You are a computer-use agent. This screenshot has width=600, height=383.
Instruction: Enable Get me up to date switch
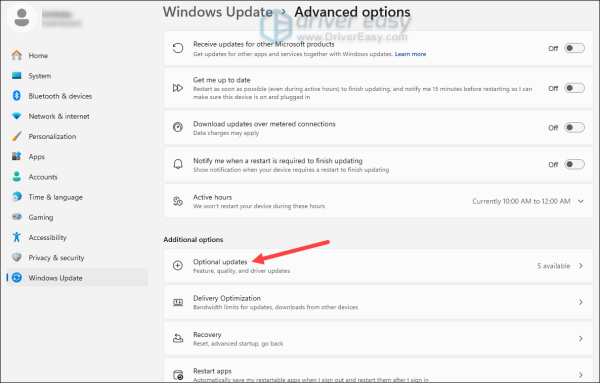pos(574,88)
